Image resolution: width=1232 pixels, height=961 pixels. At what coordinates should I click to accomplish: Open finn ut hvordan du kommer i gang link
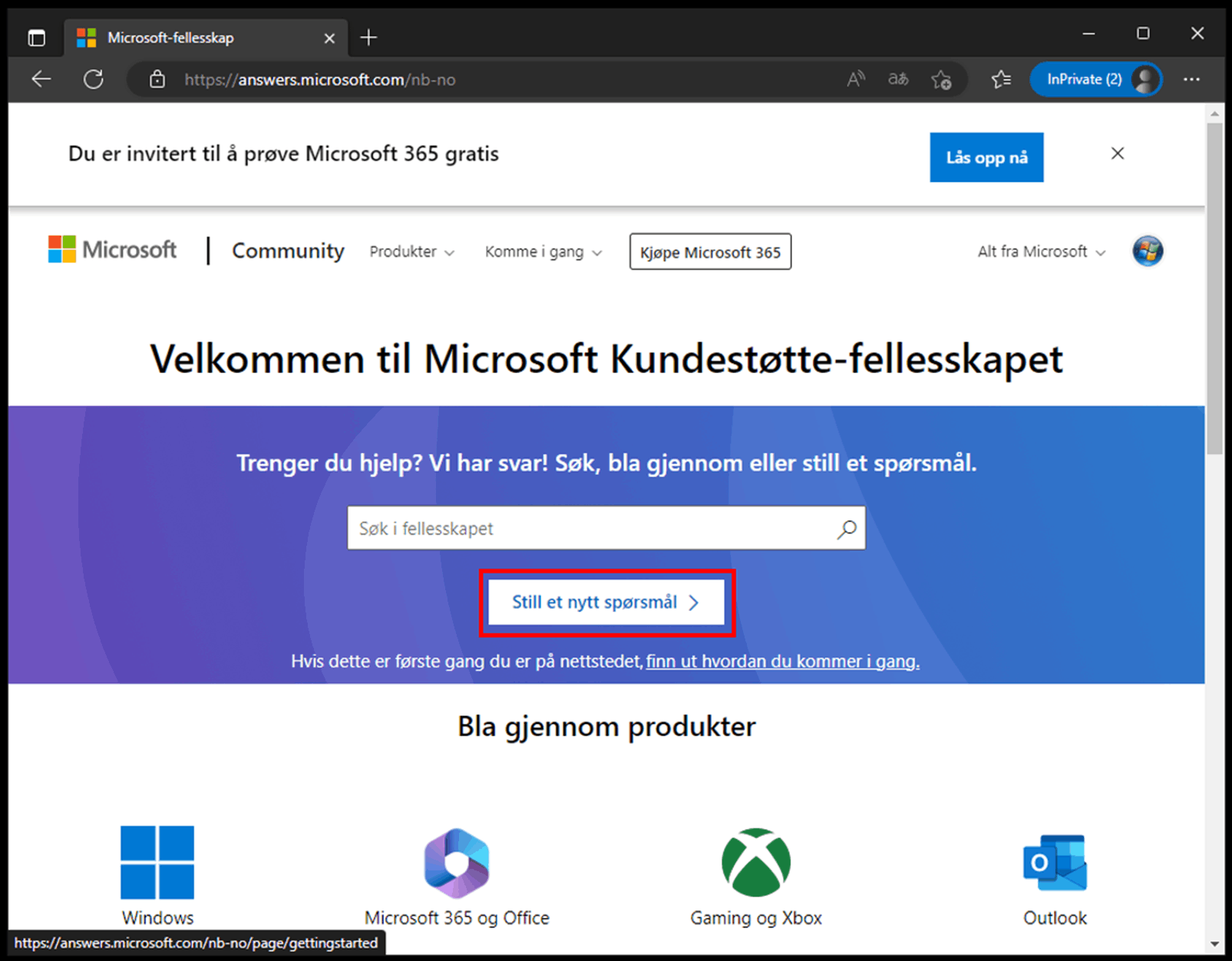[x=782, y=661]
